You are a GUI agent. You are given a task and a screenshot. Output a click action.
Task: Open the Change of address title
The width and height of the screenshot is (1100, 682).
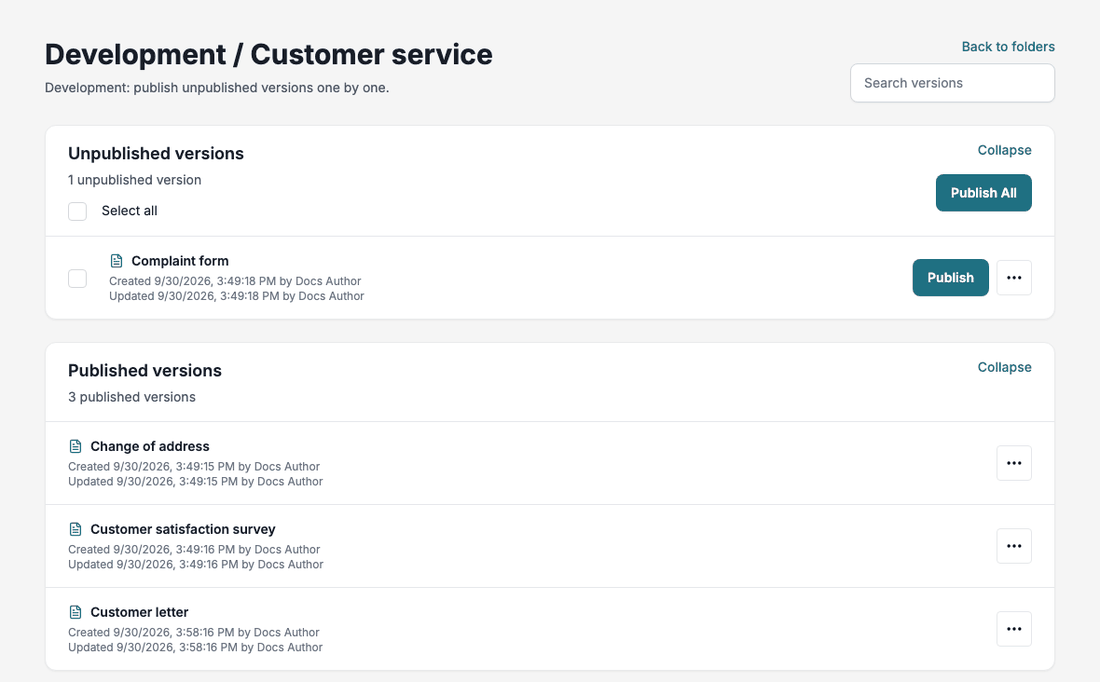click(x=149, y=446)
